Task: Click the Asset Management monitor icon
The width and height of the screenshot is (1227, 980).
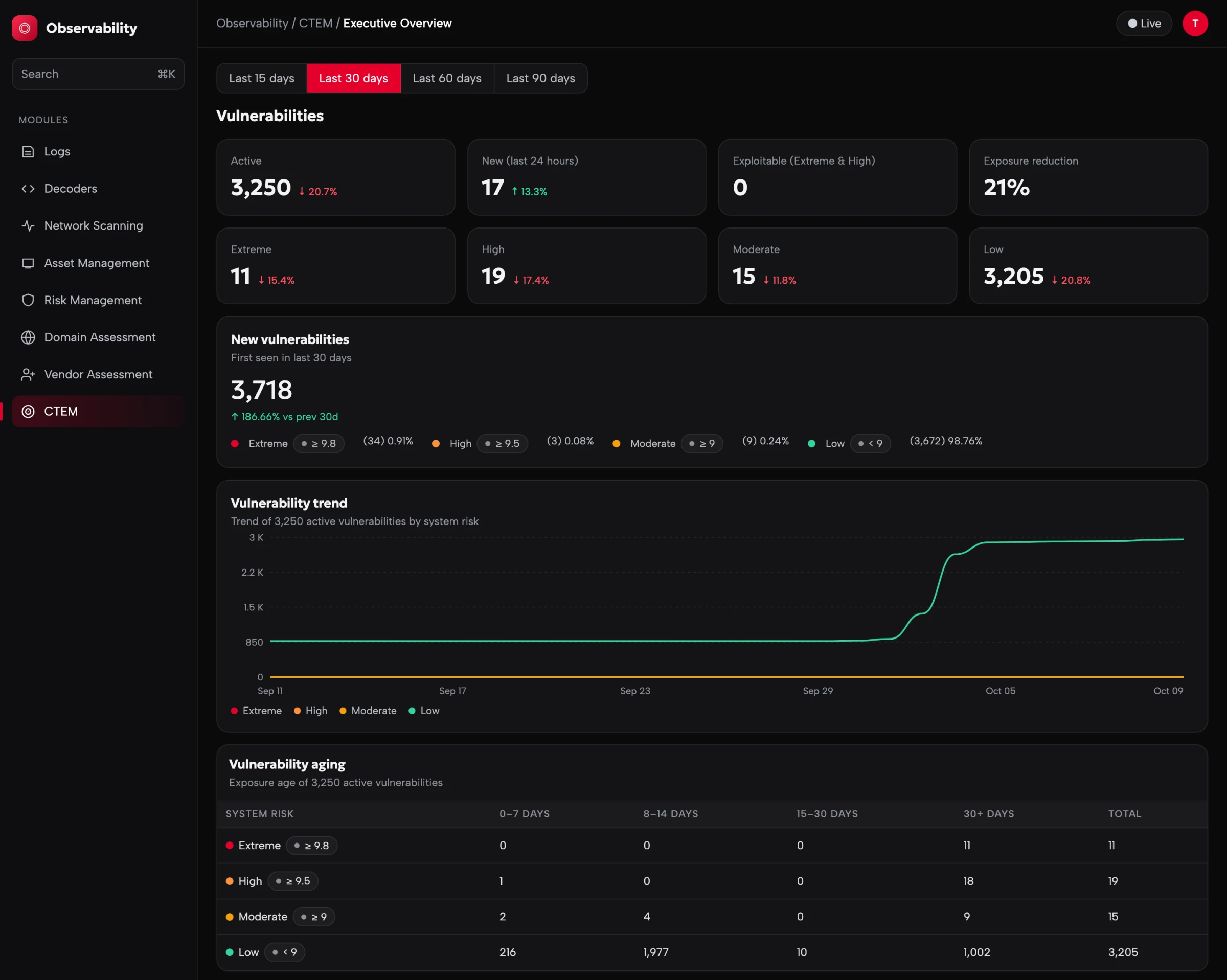Action: pos(28,263)
